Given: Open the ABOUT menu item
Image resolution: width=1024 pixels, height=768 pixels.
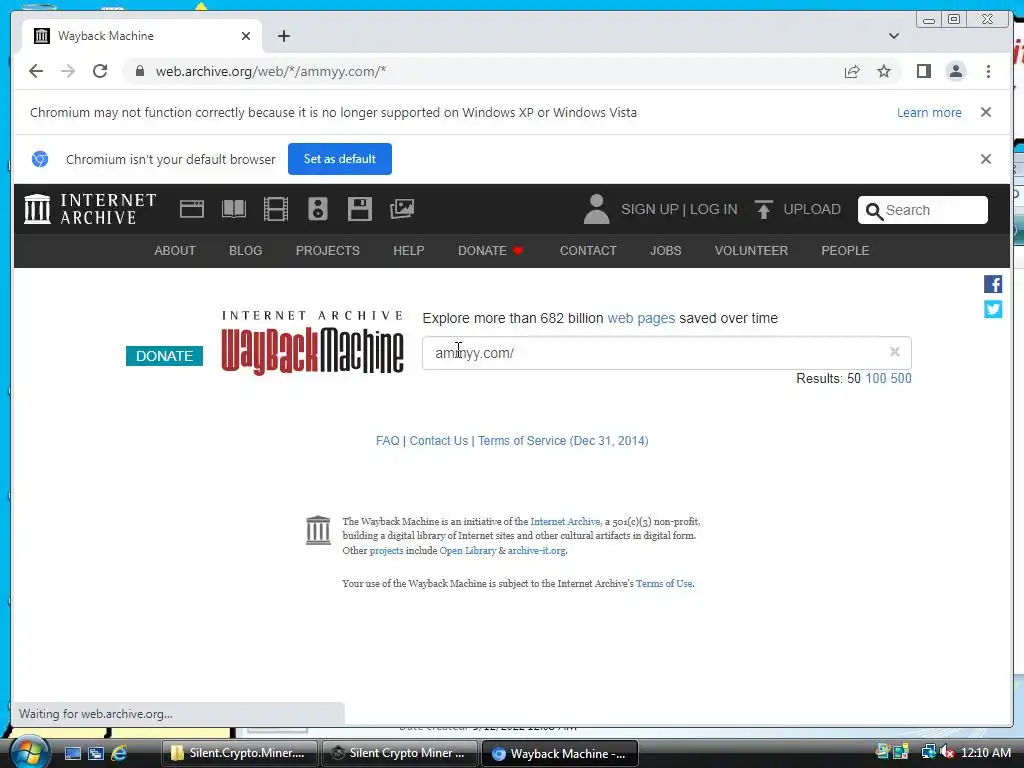Looking at the screenshot, I should click(175, 251).
